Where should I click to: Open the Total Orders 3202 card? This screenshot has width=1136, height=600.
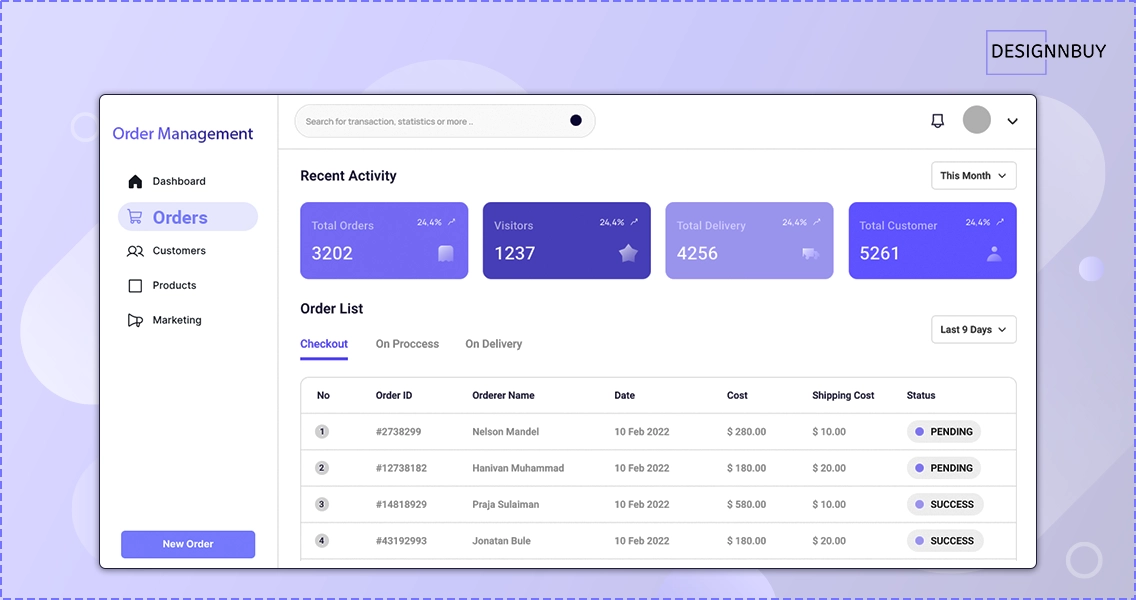click(384, 241)
